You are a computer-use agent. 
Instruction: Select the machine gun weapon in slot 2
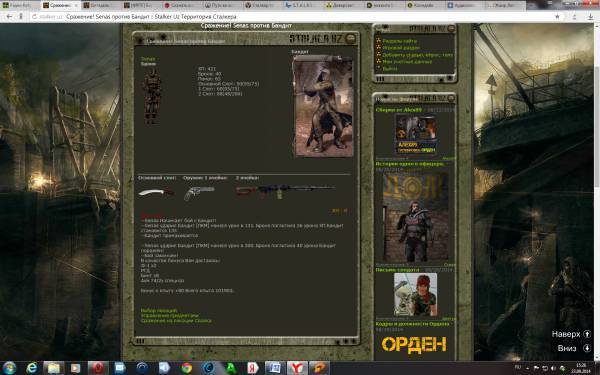pyautogui.click(x=285, y=191)
